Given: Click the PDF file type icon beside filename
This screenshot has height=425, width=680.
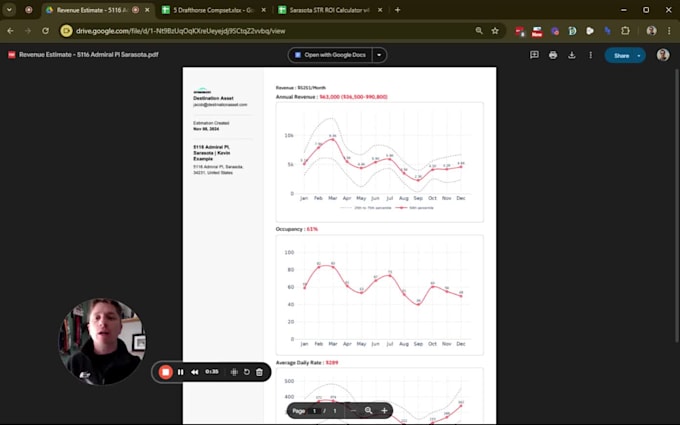Looking at the screenshot, I should point(12,55).
